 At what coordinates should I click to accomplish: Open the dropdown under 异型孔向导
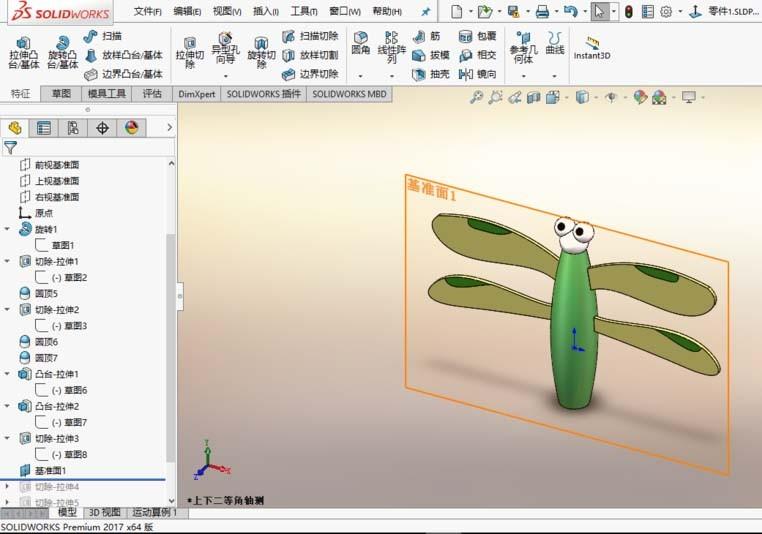pyautogui.click(x=225, y=76)
